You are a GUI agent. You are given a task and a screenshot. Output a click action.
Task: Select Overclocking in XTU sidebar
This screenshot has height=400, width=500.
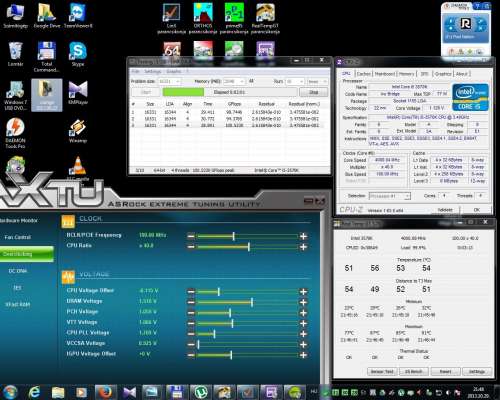coord(27,254)
